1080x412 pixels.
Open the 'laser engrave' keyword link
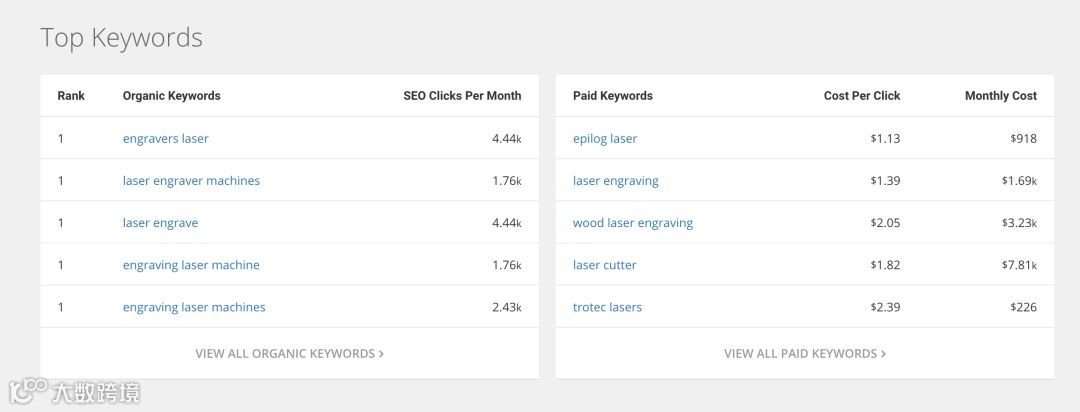(x=160, y=223)
